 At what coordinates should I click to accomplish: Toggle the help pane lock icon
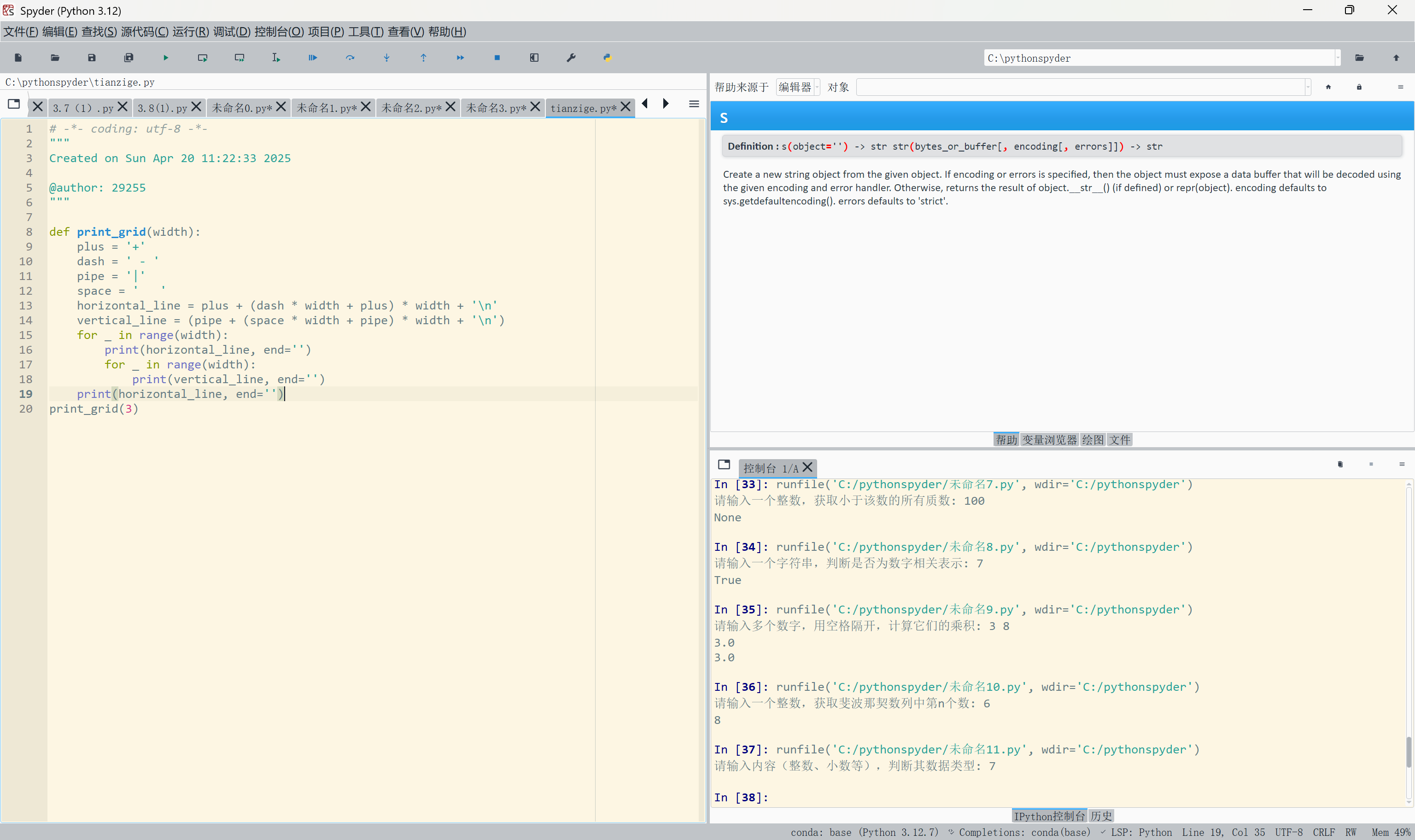pyautogui.click(x=1359, y=87)
